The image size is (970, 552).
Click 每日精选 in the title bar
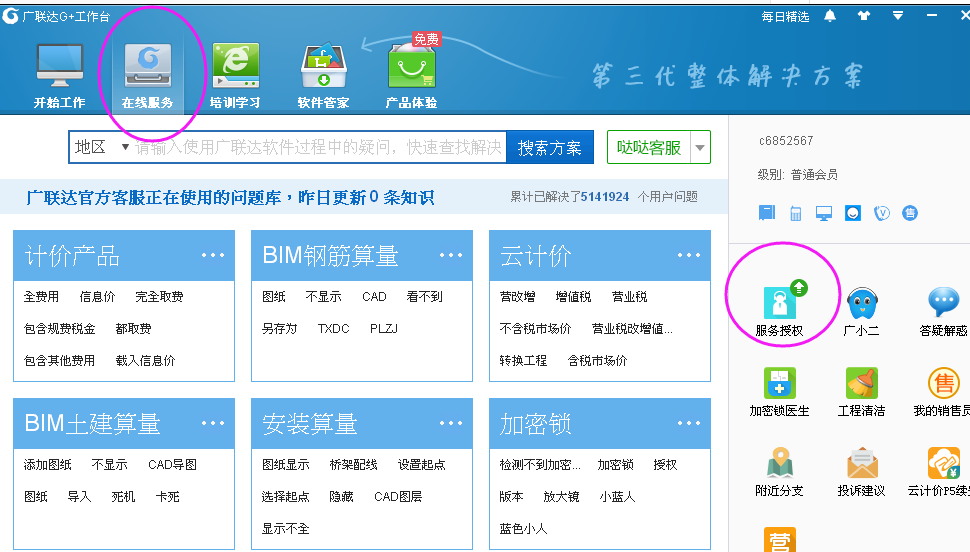785,17
